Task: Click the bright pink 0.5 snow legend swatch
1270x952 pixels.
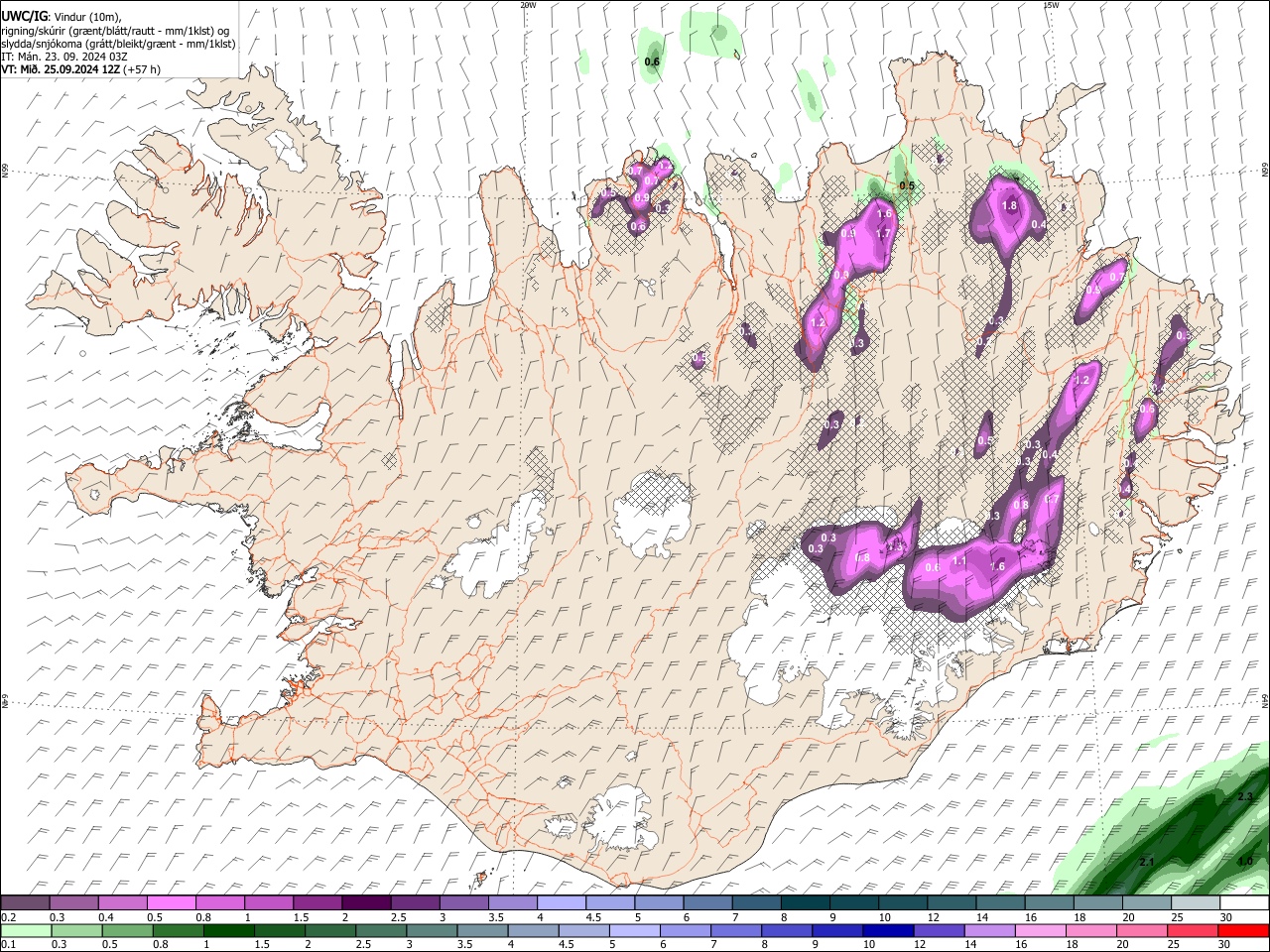Action: [x=171, y=903]
